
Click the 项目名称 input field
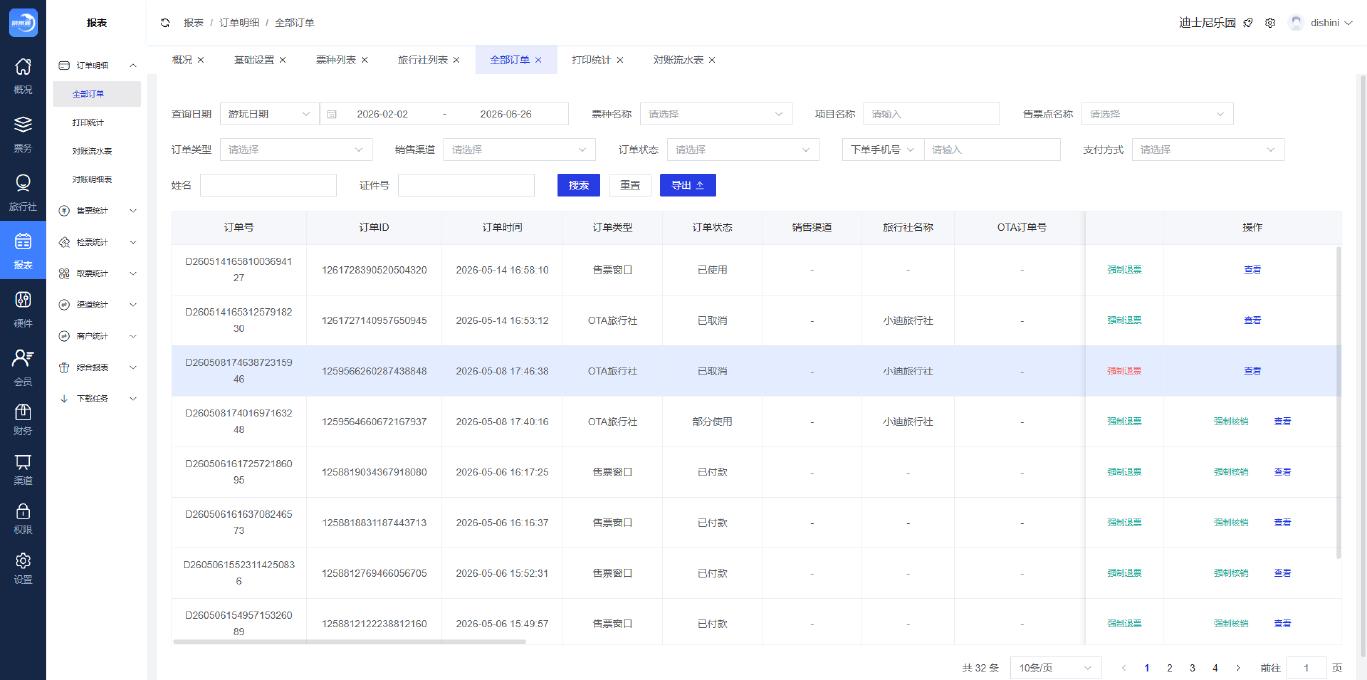(x=931, y=114)
